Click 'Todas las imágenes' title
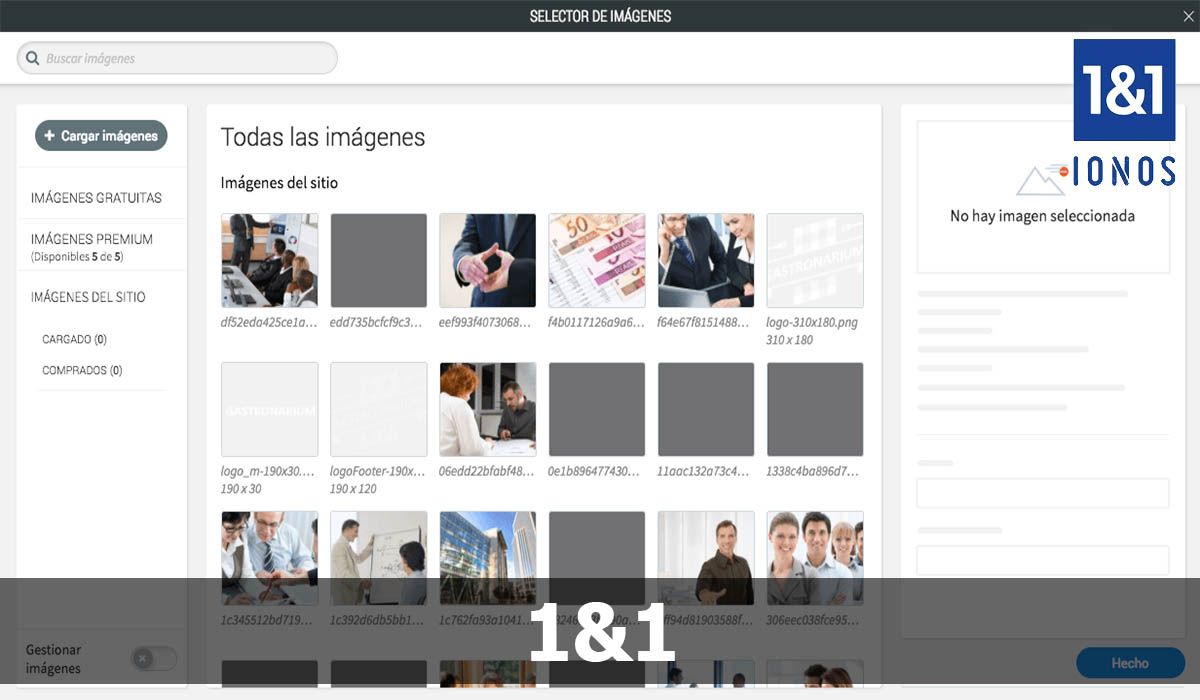Viewport: 1200px width, 700px height. tap(323, 137)
